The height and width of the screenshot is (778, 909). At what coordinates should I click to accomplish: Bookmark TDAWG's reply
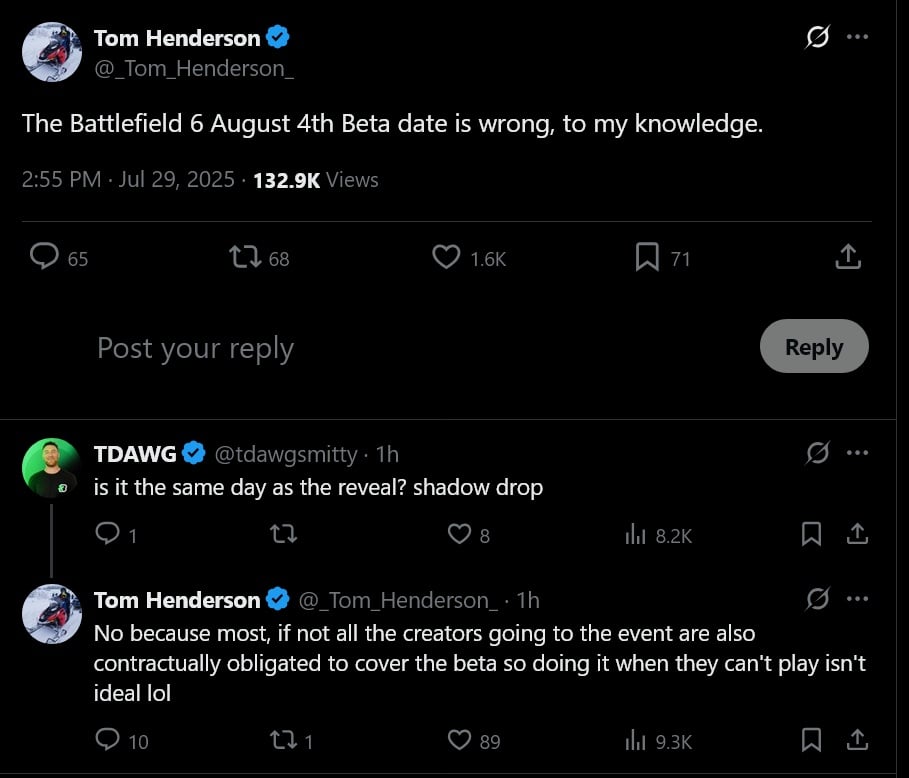[811, 534]
